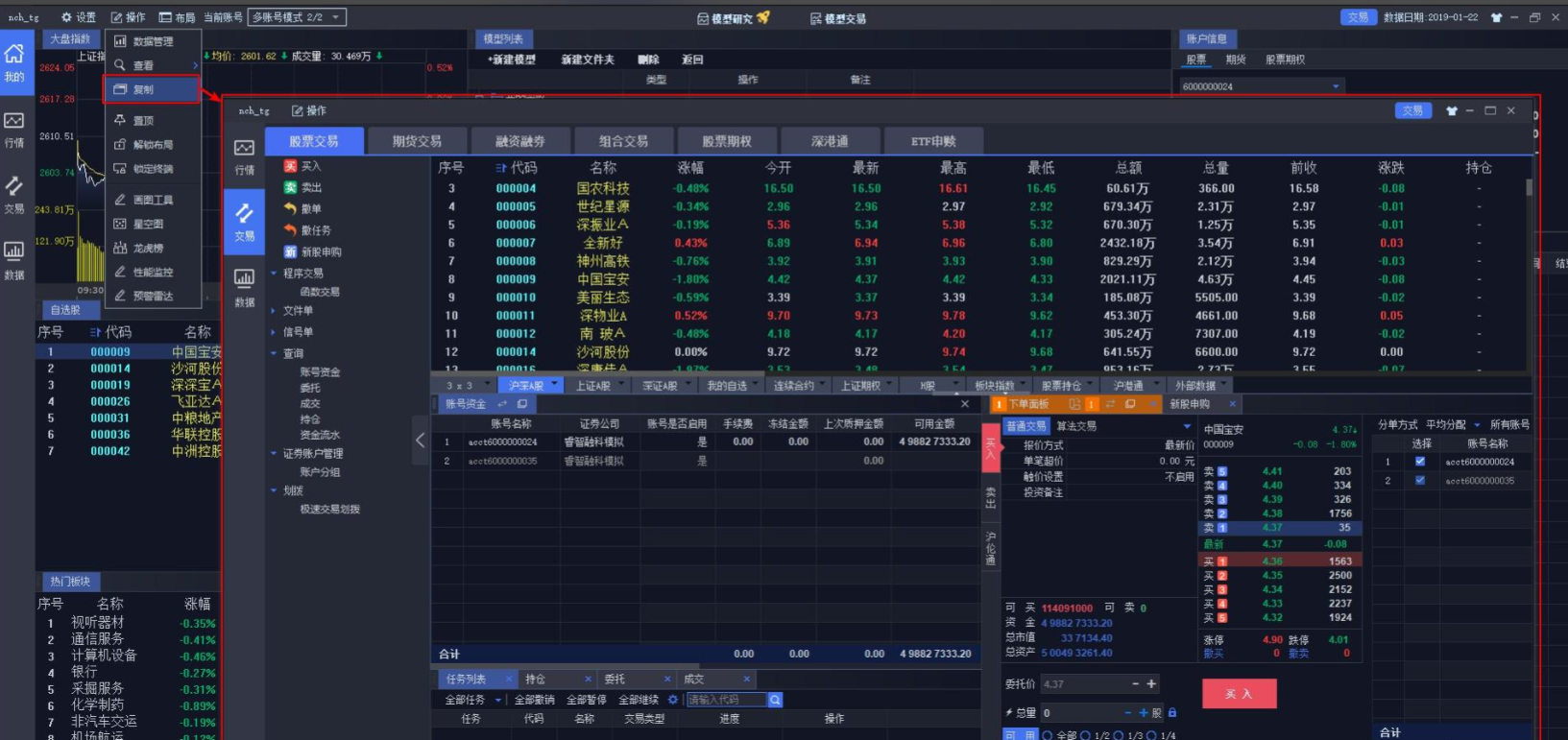Screen dimensions: 1568x740
Task: Open the 多账号模式 account dropdown
Action: (296, 17)
